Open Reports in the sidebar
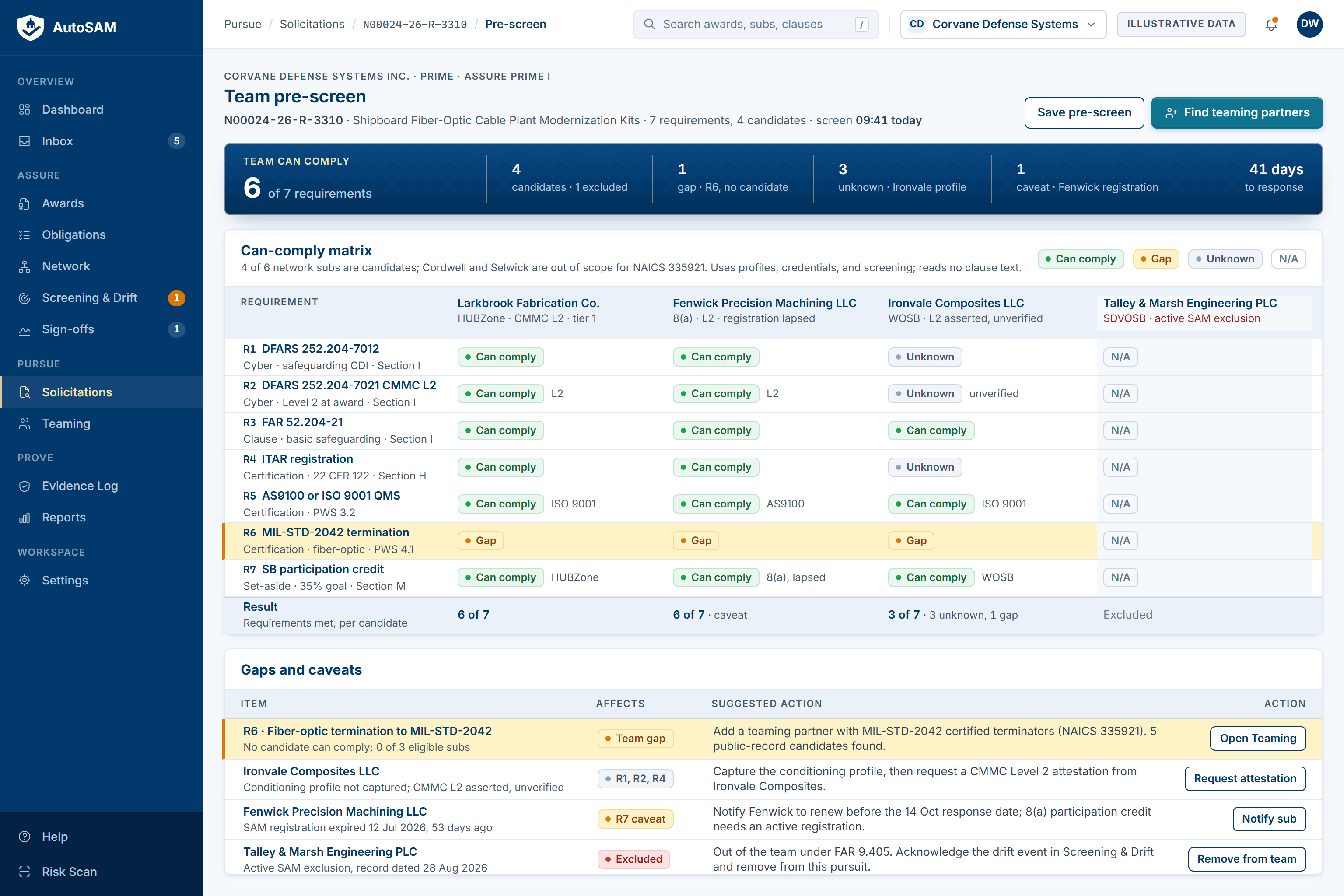This screenshot has height=896, width=1344. 101,517
